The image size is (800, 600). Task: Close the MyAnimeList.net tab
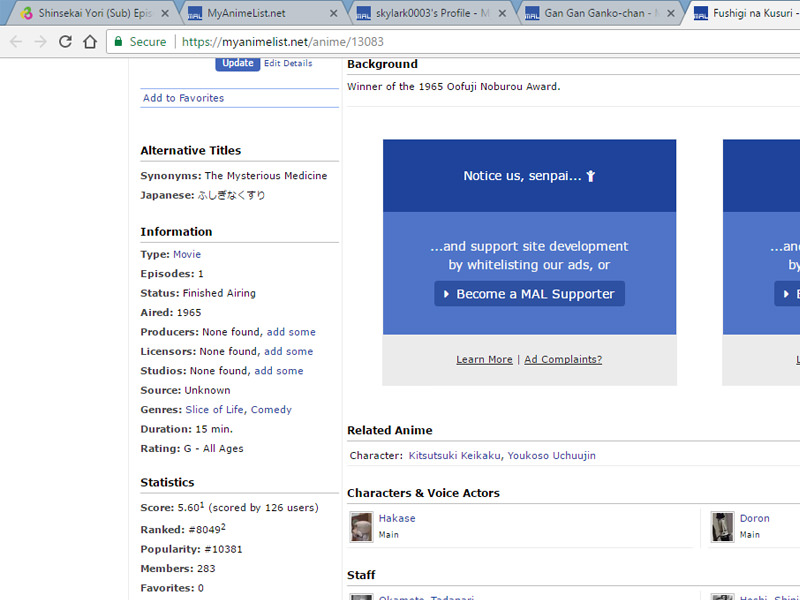coord(333,14)
